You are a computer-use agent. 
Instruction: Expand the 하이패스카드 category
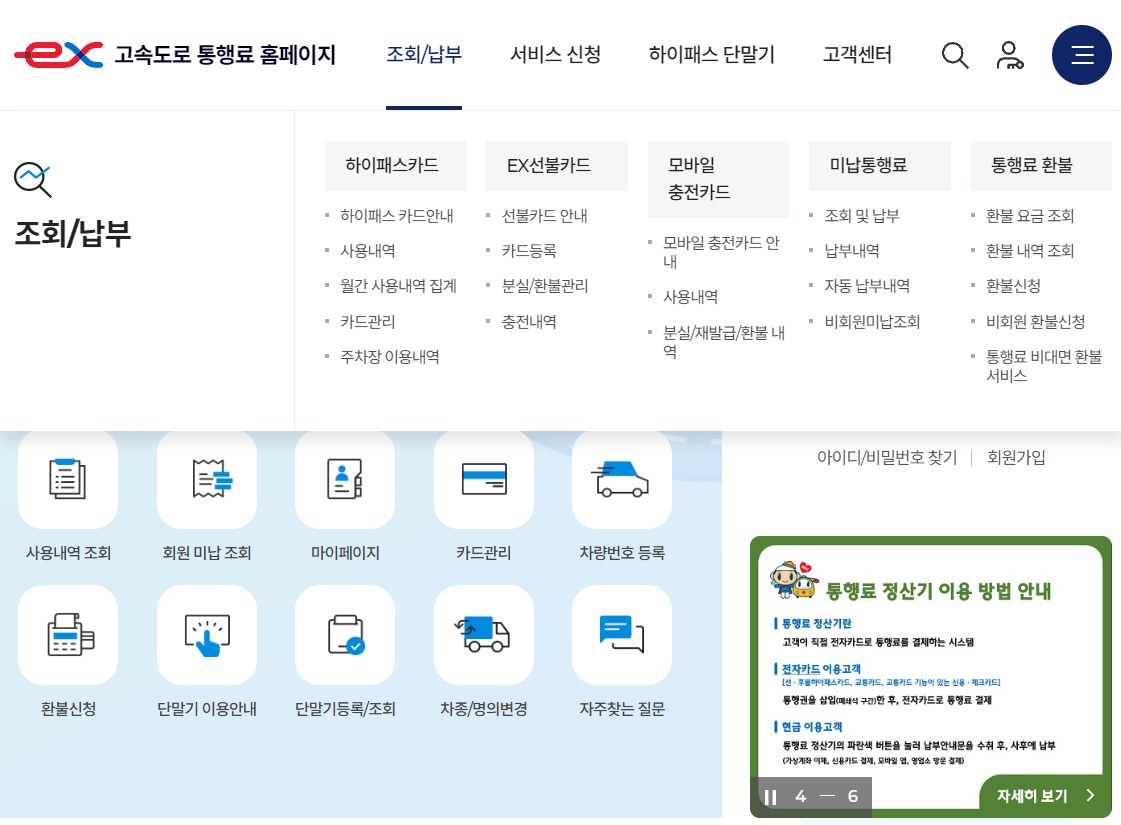[395, 165]
